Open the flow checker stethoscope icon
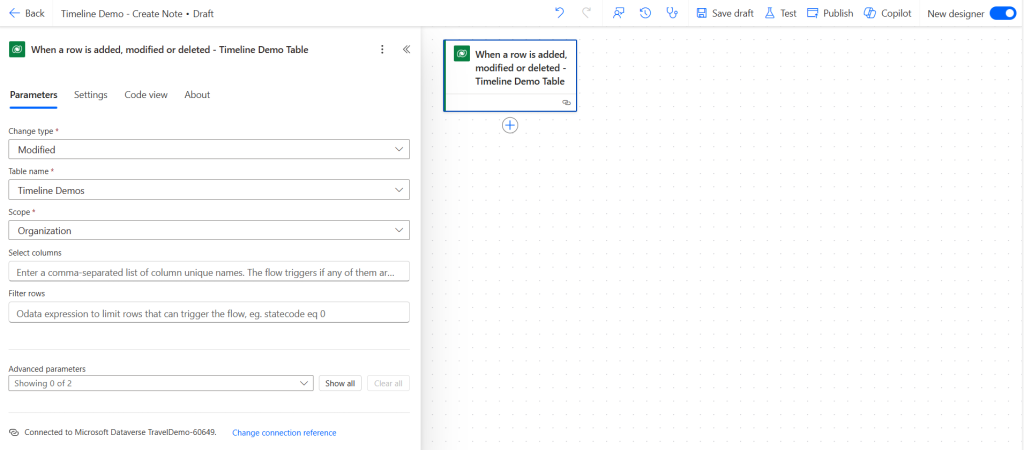1024x450 pixels. 671,13
